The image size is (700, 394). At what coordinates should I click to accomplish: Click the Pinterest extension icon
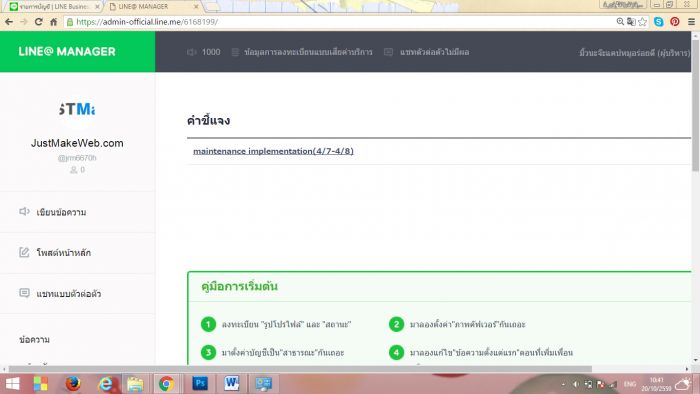coord(675,21)
